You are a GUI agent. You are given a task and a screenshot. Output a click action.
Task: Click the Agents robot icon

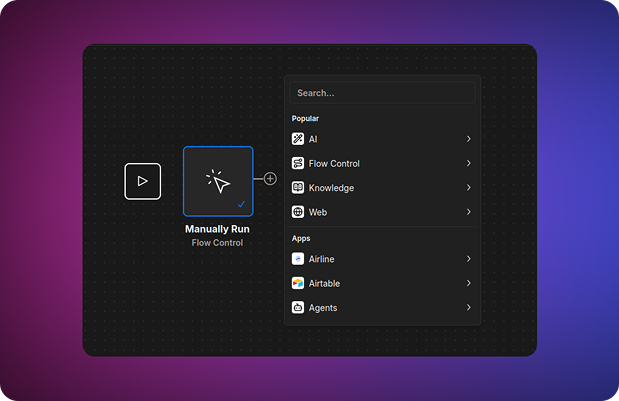pos(298,308)
